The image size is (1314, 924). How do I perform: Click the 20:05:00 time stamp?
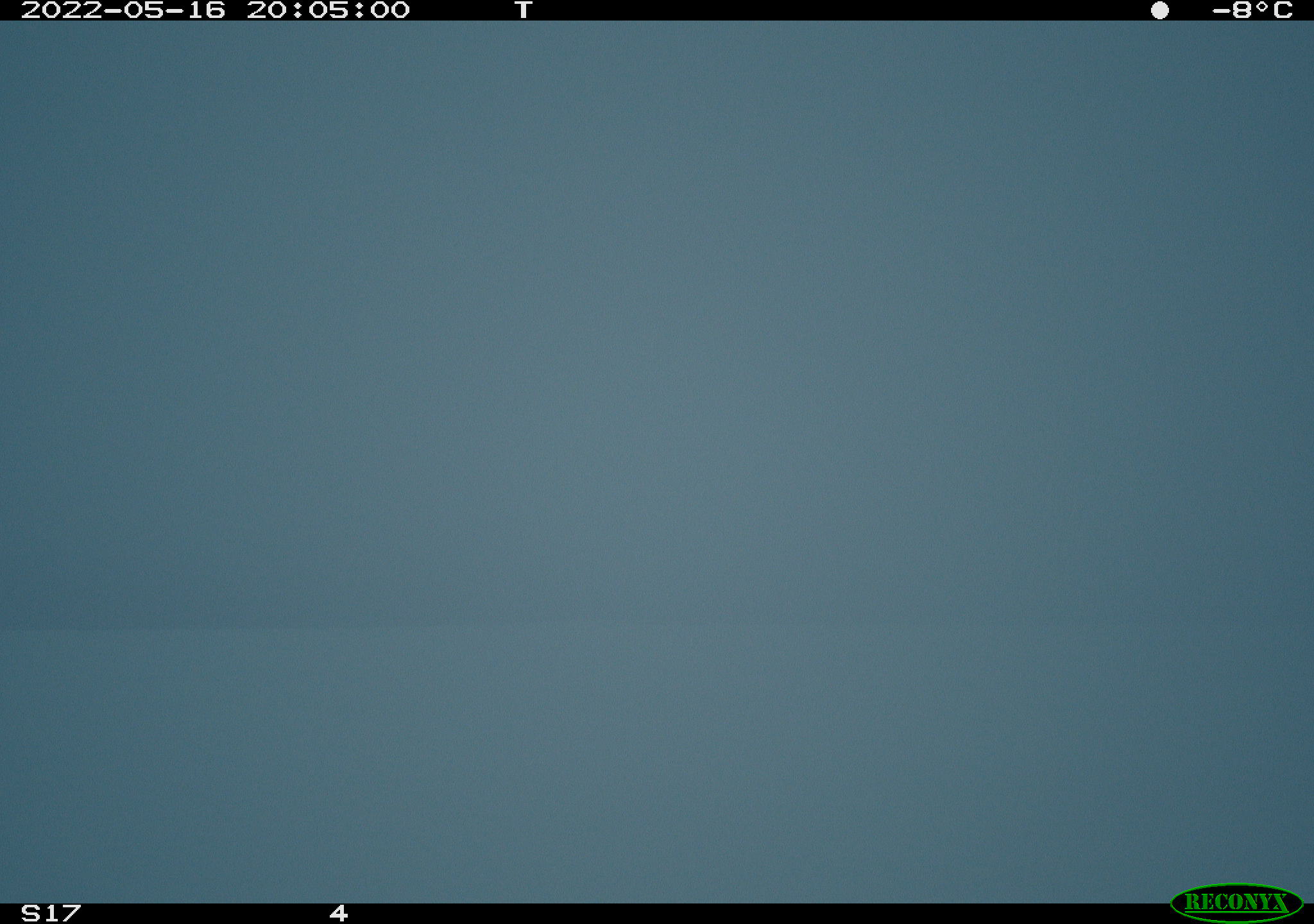click(x=328, y=10)
